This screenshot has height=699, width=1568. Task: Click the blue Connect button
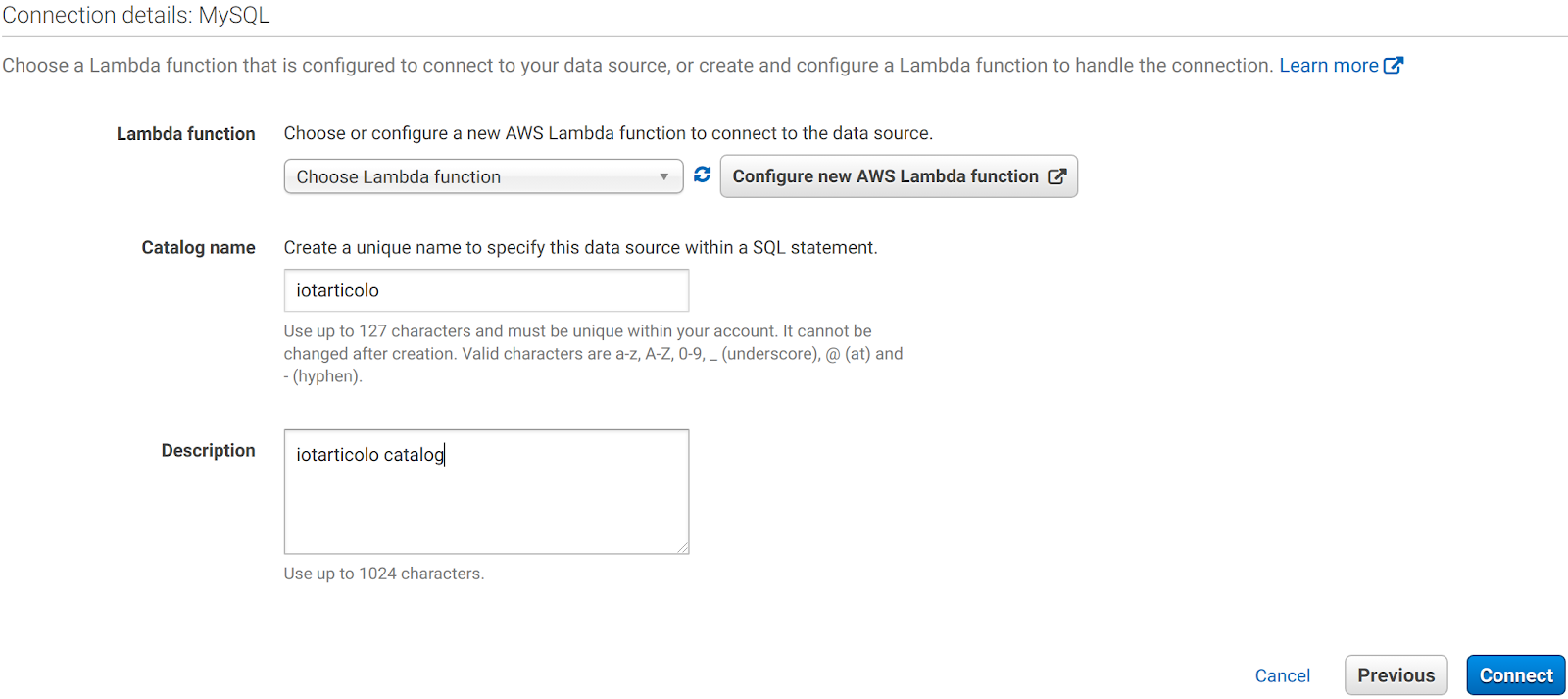(1515, 675)
